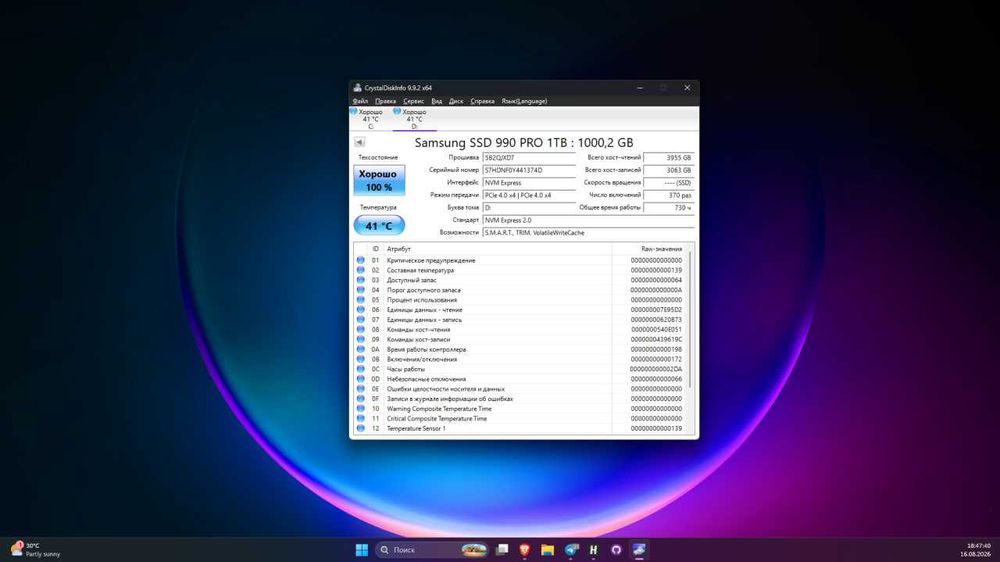Click status icon of Процент использования row
The image size is (1000, 562).
[360, 300]
